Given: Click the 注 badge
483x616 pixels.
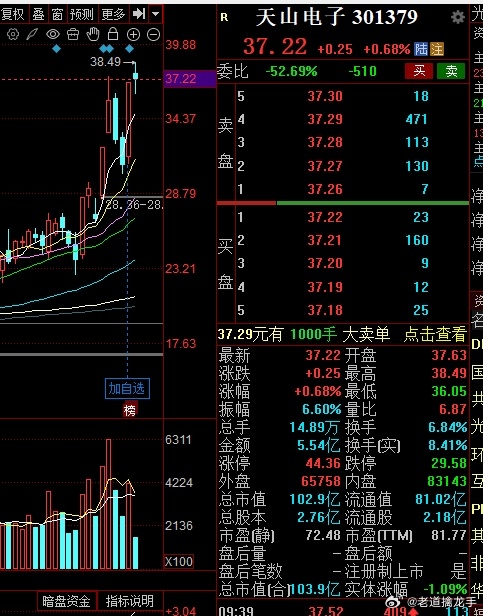Looking at the screenshot, I should point(437,50).
